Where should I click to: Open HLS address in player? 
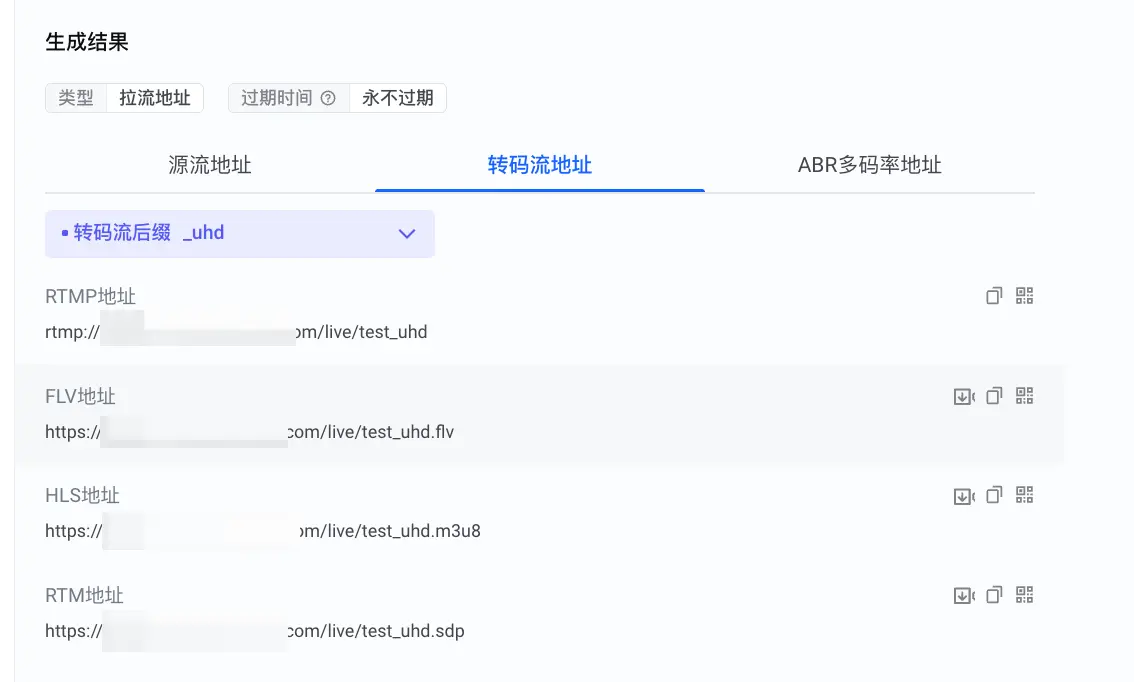click(x=964, y=496)
